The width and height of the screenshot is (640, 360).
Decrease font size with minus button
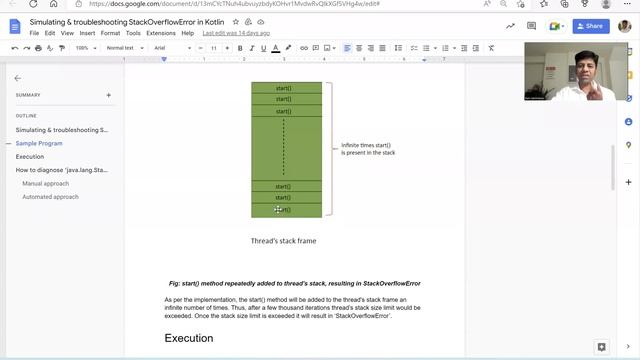click(x=200, y=48)
